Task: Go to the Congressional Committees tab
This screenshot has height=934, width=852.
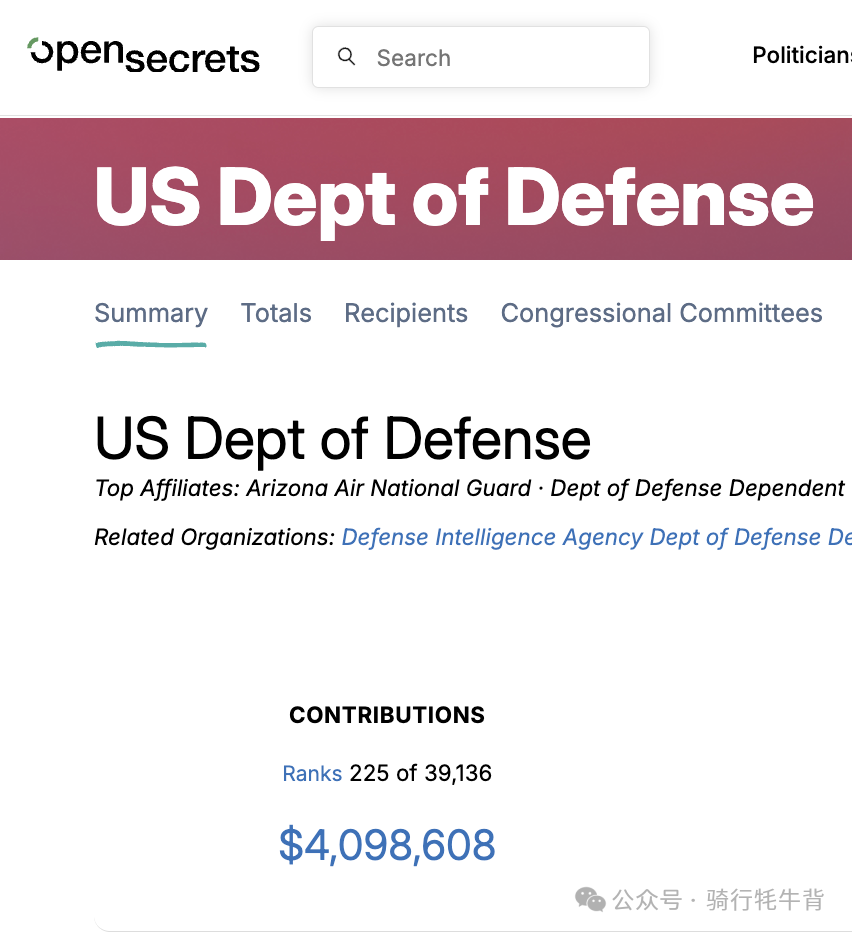Action: pos(661,313)
